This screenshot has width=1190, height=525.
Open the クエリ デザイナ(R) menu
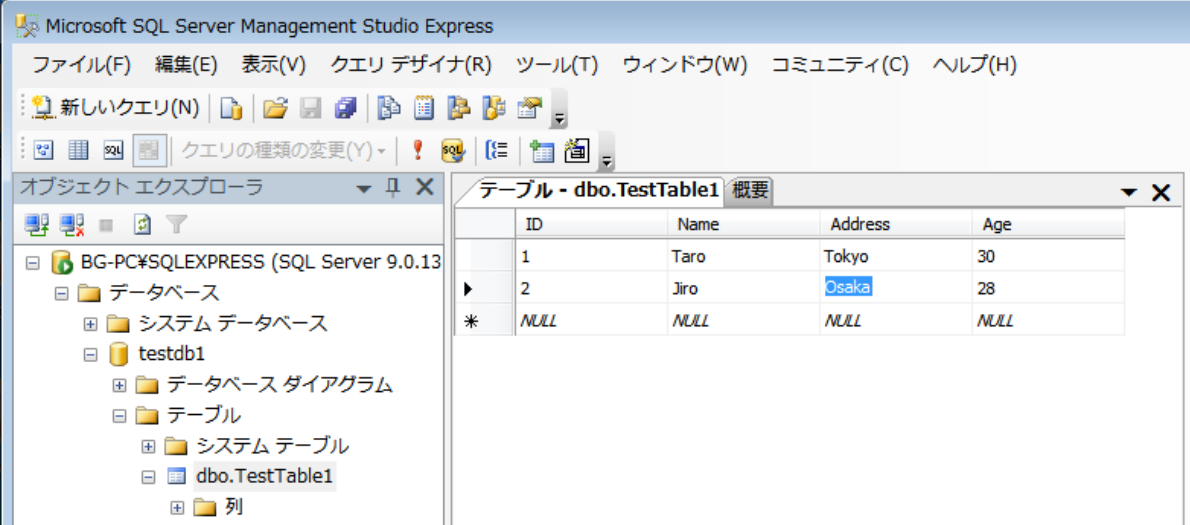pyautogui.click(x=411, y=65)
